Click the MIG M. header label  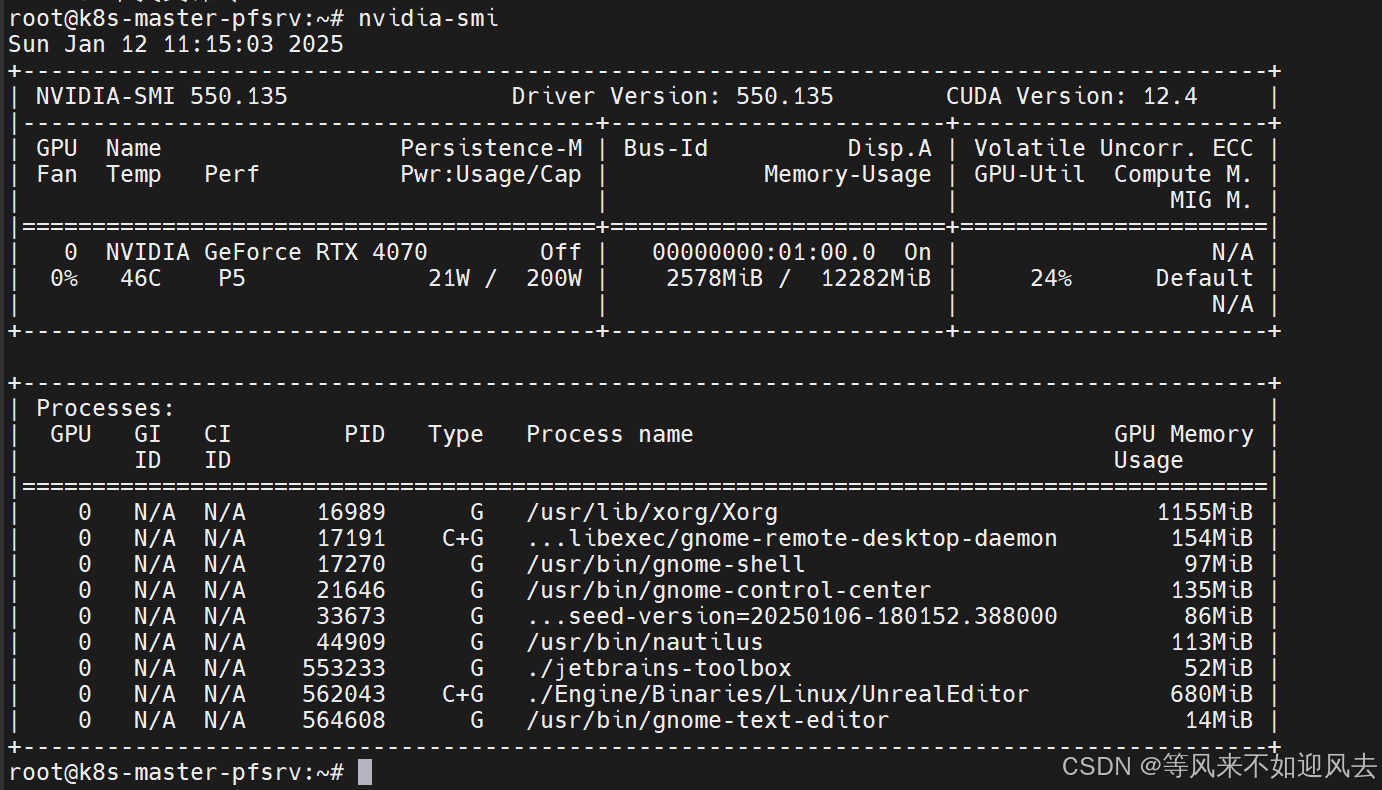[x=1212, y=200]
